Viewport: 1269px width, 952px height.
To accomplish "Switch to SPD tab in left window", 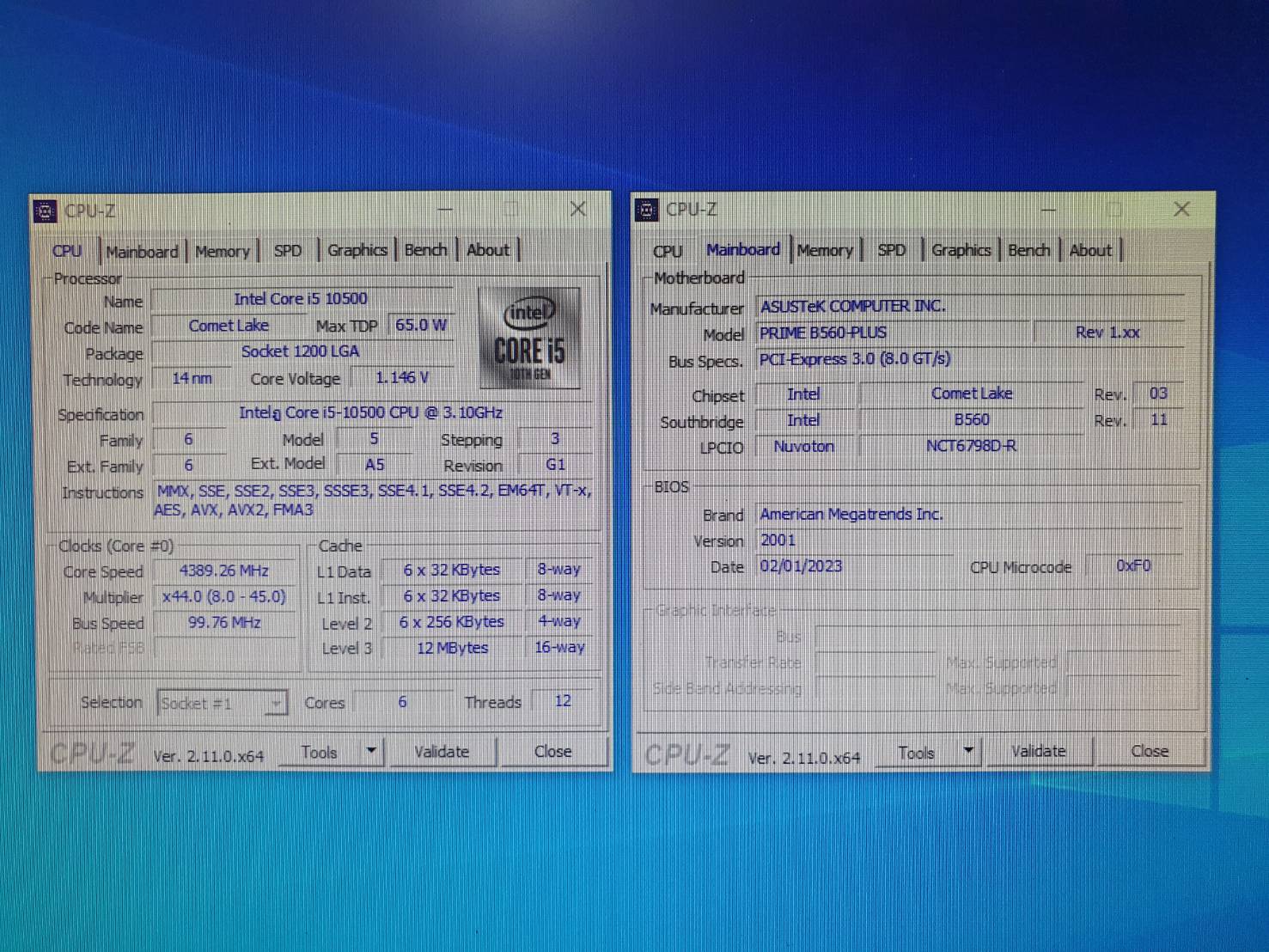I will click(288, 251).
